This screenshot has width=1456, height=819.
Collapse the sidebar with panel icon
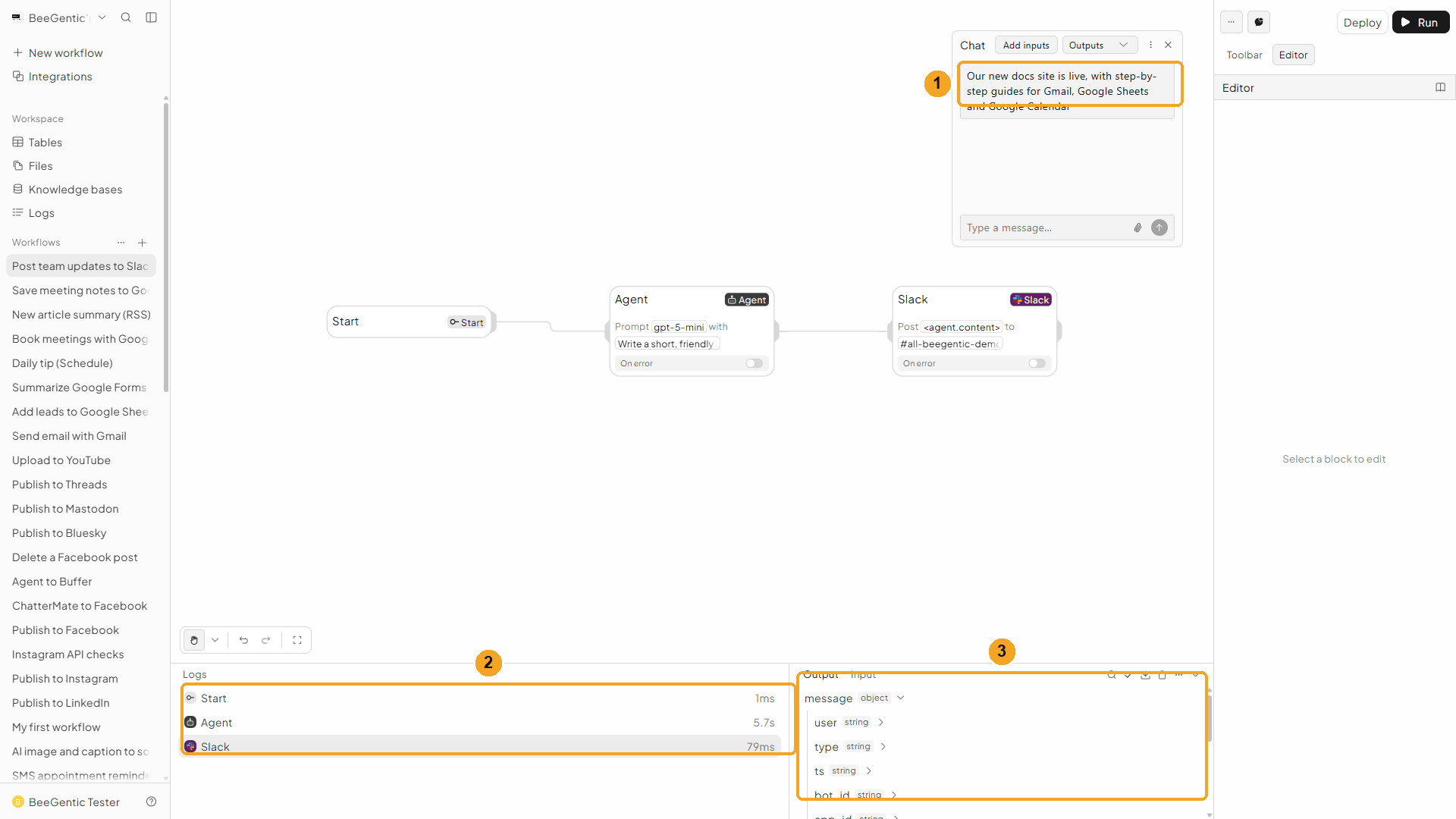coord(151,17)
